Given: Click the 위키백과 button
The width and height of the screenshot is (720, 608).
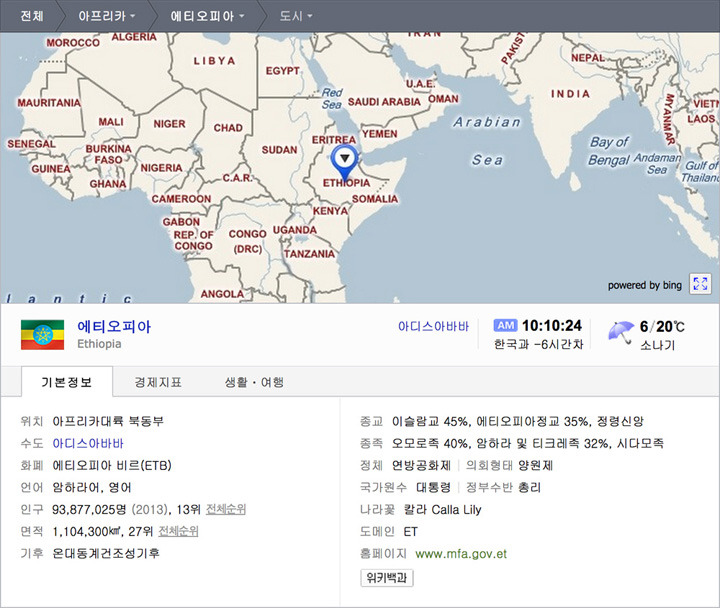Looking at the screenshot, I should 387,577.
